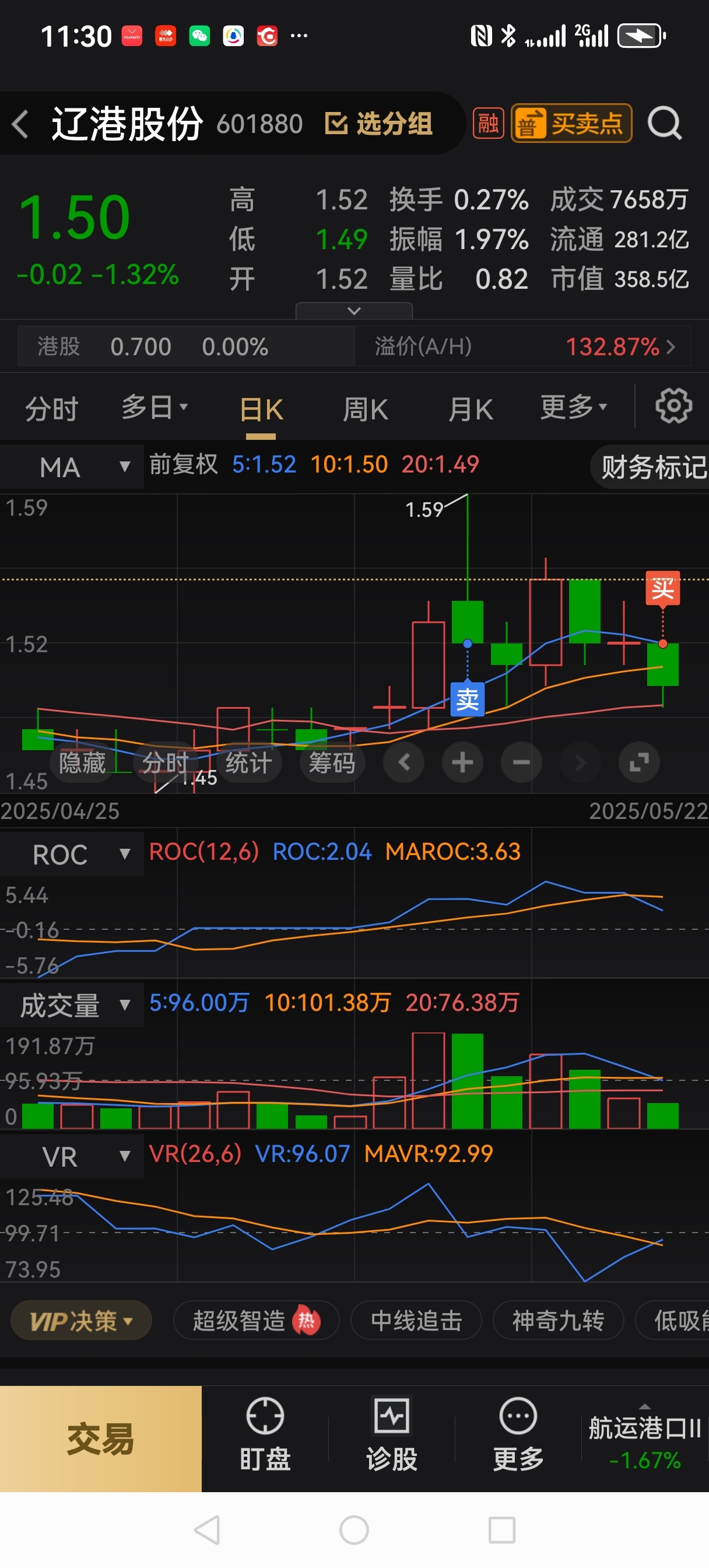Open the VR indicator dropdown
Viewport: 709px width, 1568px height.
pos(71,1156)
